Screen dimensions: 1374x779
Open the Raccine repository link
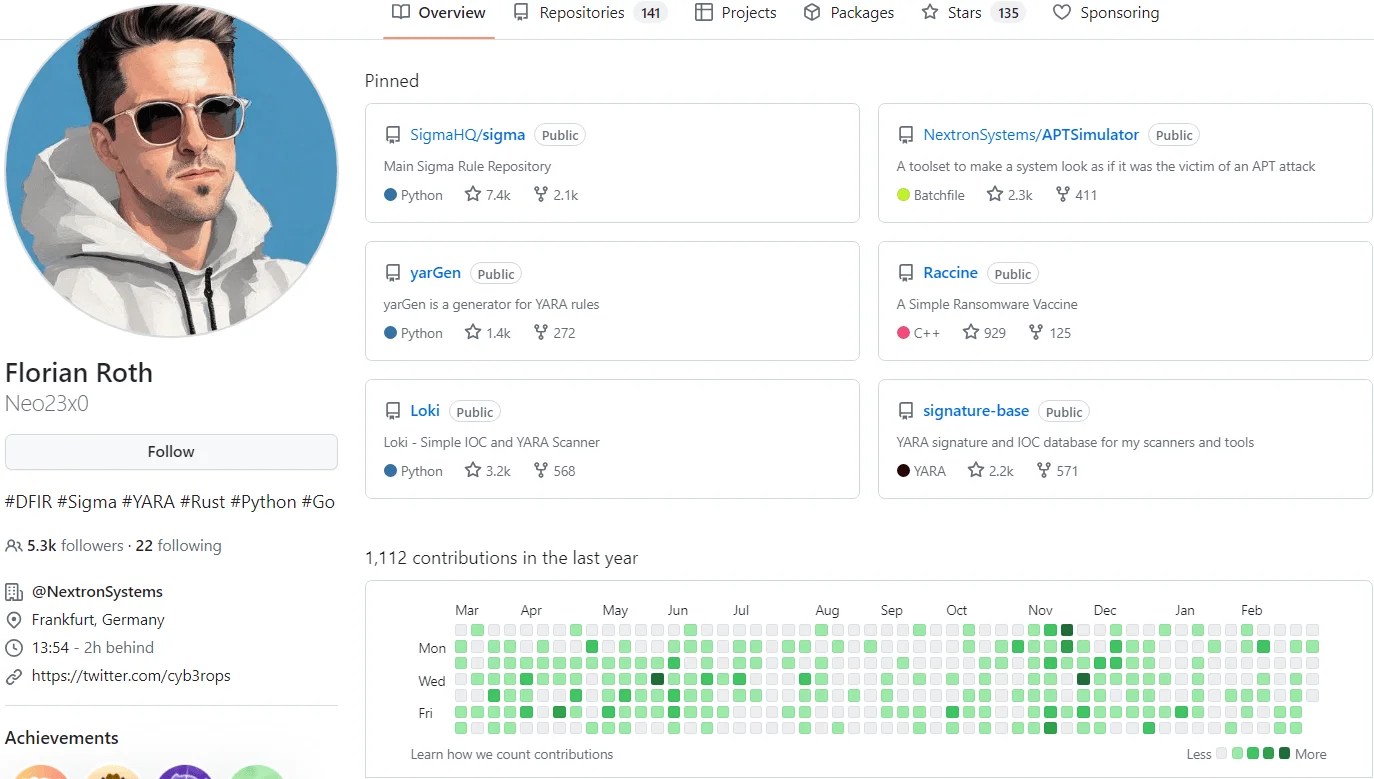[950, 273]
